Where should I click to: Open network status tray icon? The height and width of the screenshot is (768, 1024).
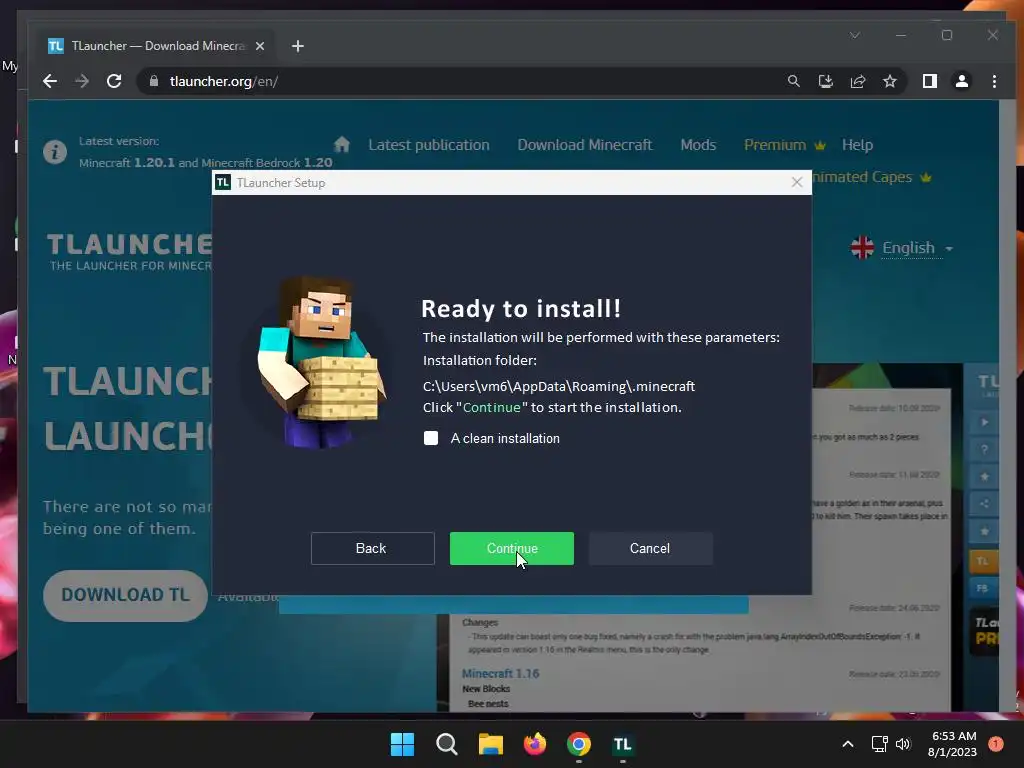(x=880, y=744)
